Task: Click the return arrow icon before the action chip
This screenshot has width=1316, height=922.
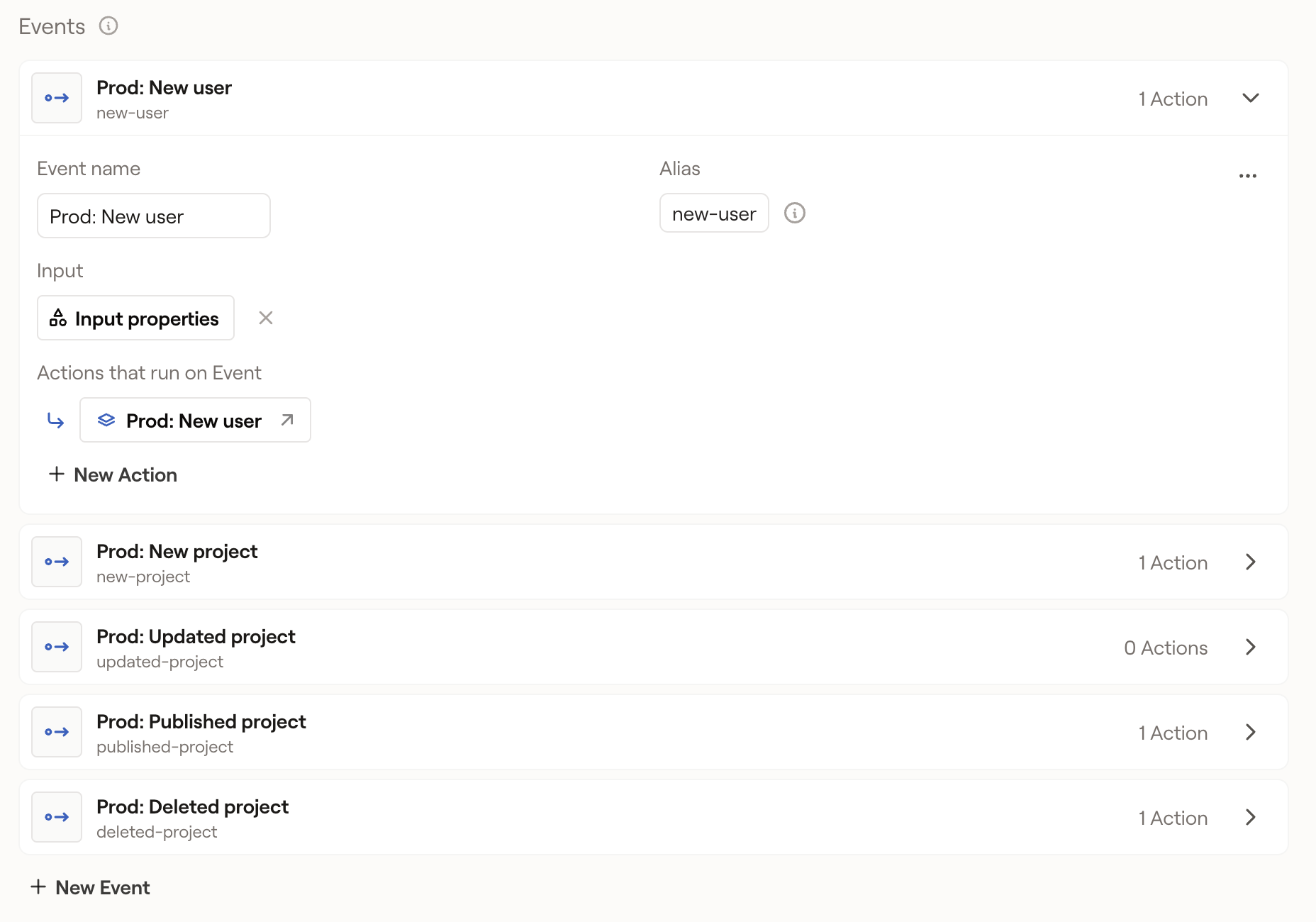Action: pos(55,421)
